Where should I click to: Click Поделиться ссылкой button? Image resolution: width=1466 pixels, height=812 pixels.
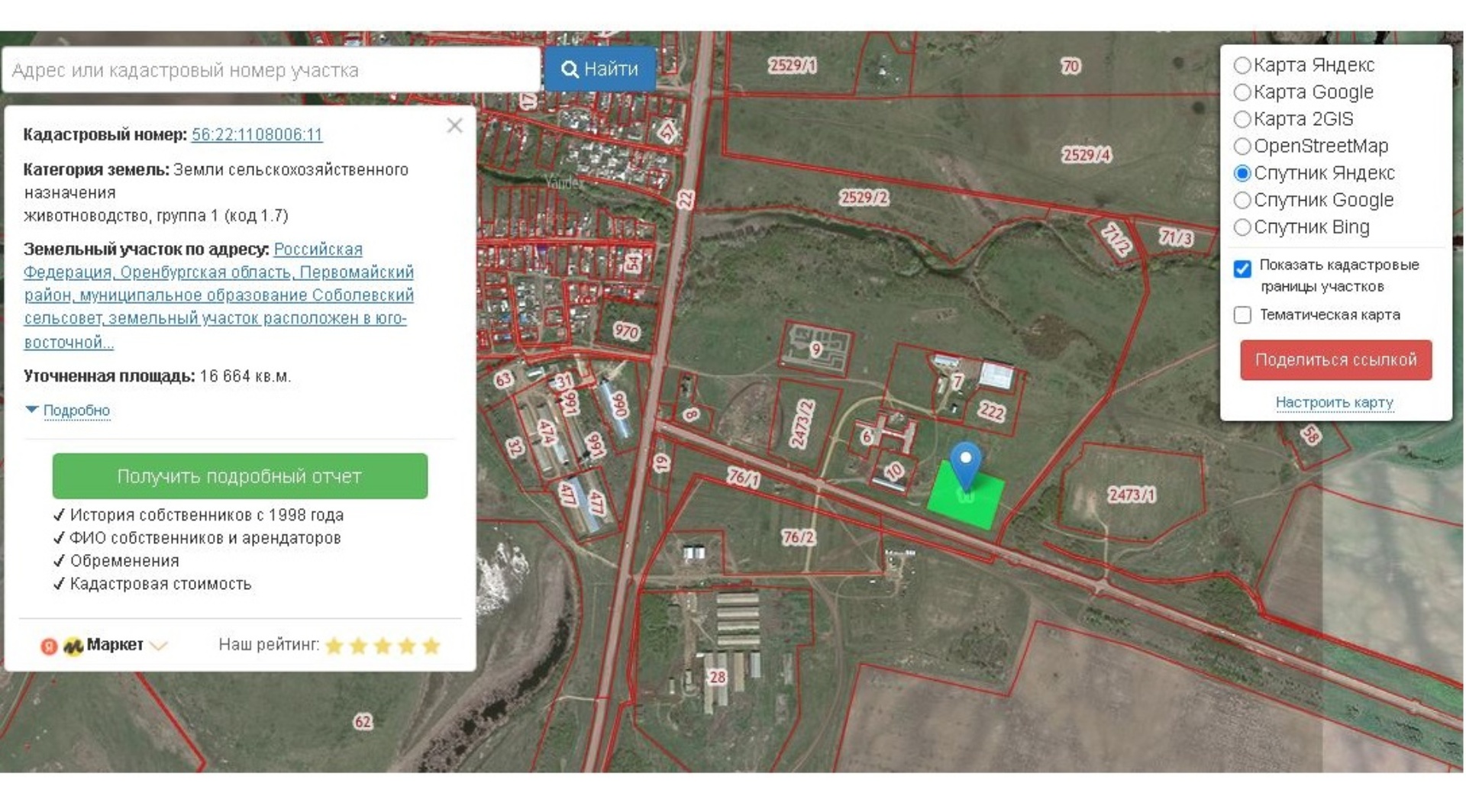coord(1335,360)
